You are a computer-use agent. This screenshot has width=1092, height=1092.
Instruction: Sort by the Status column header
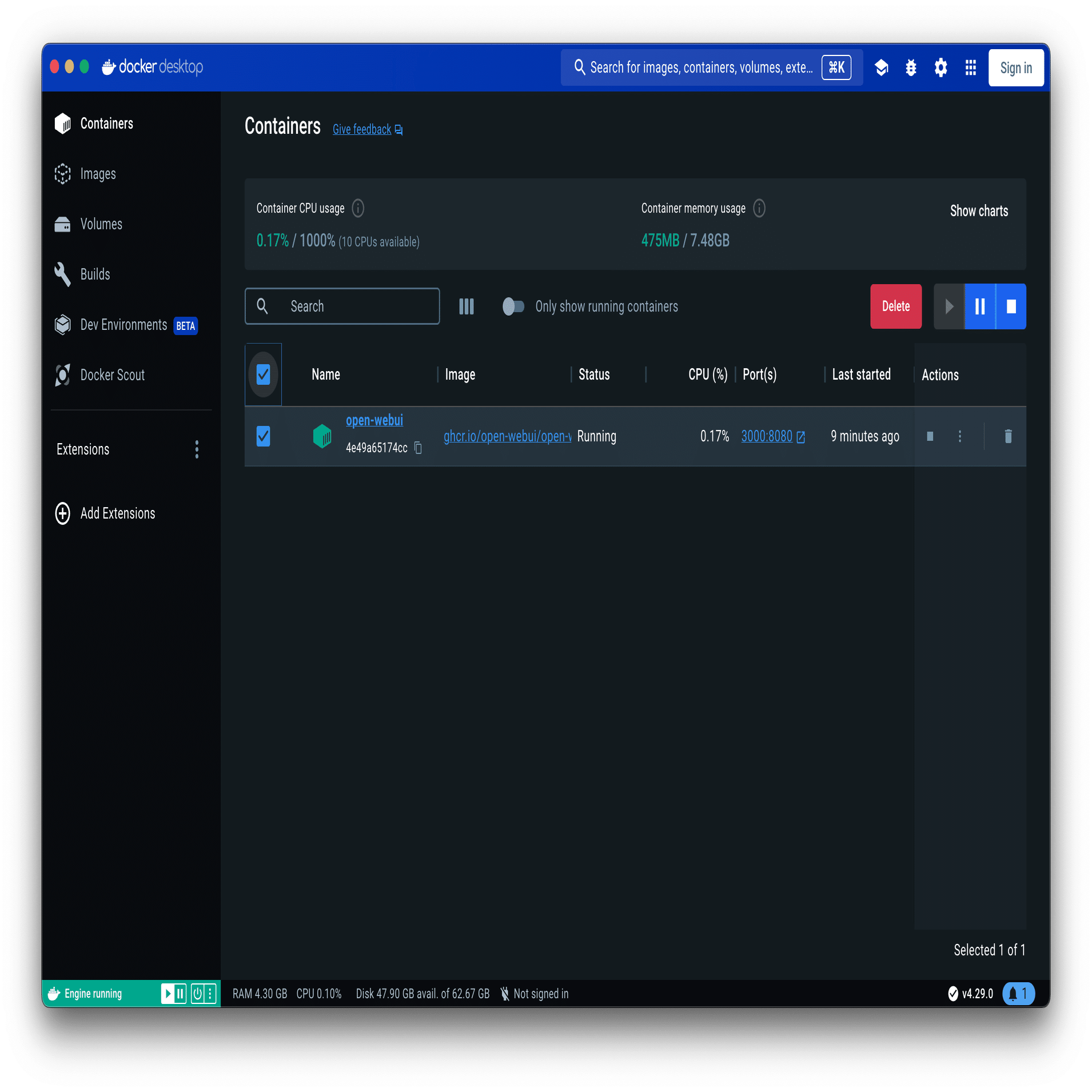pyautogui.click(x=594, y=374)
